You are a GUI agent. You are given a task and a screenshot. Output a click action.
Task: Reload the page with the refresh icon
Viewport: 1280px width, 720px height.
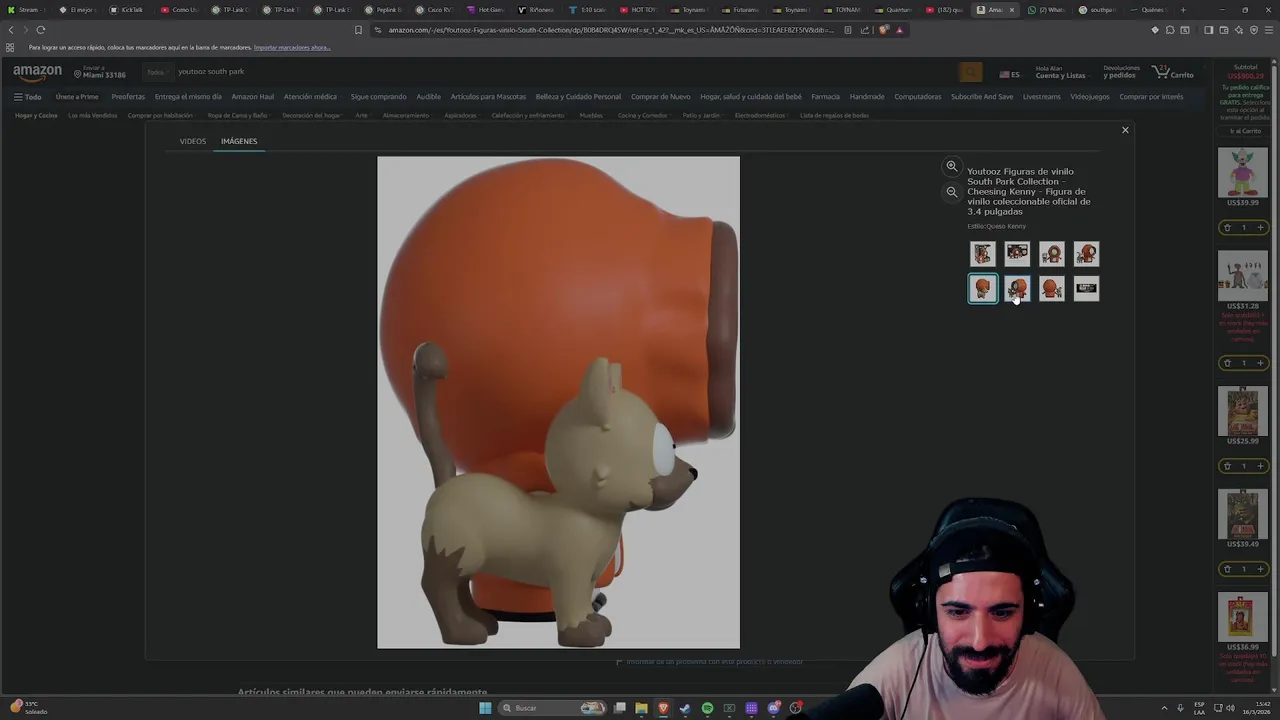41,30
